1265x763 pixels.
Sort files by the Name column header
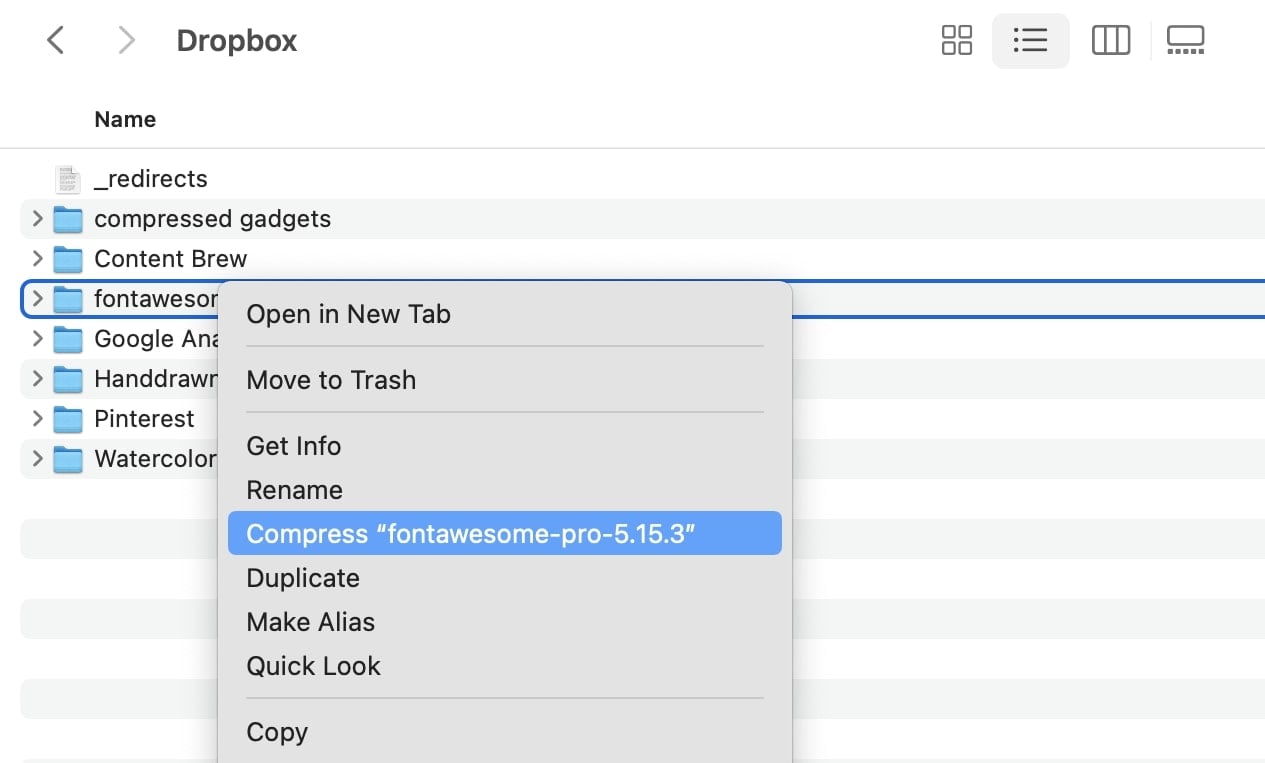[124, 119]
